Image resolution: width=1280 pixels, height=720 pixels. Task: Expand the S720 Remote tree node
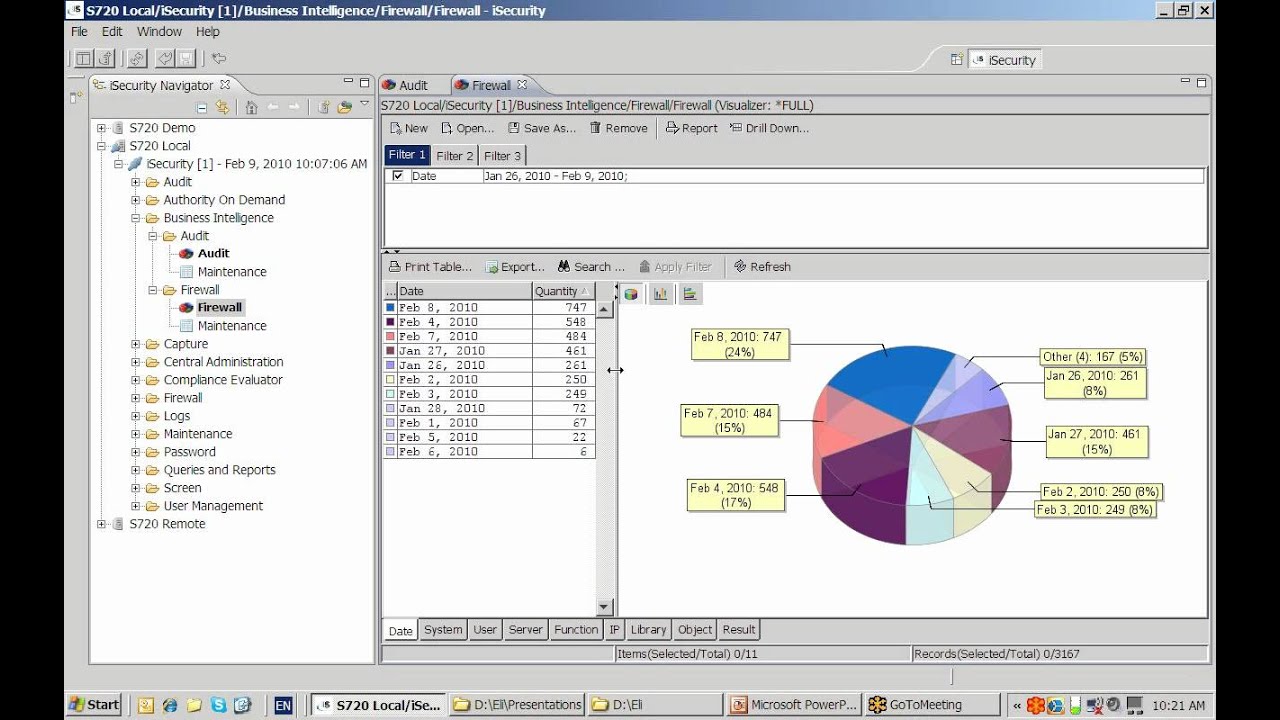tap(101, 524)
